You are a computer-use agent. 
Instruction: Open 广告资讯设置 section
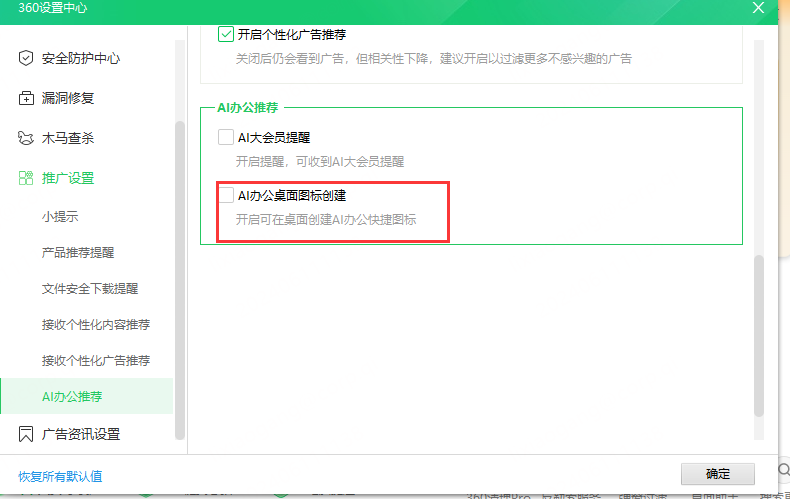coord(81,434)
